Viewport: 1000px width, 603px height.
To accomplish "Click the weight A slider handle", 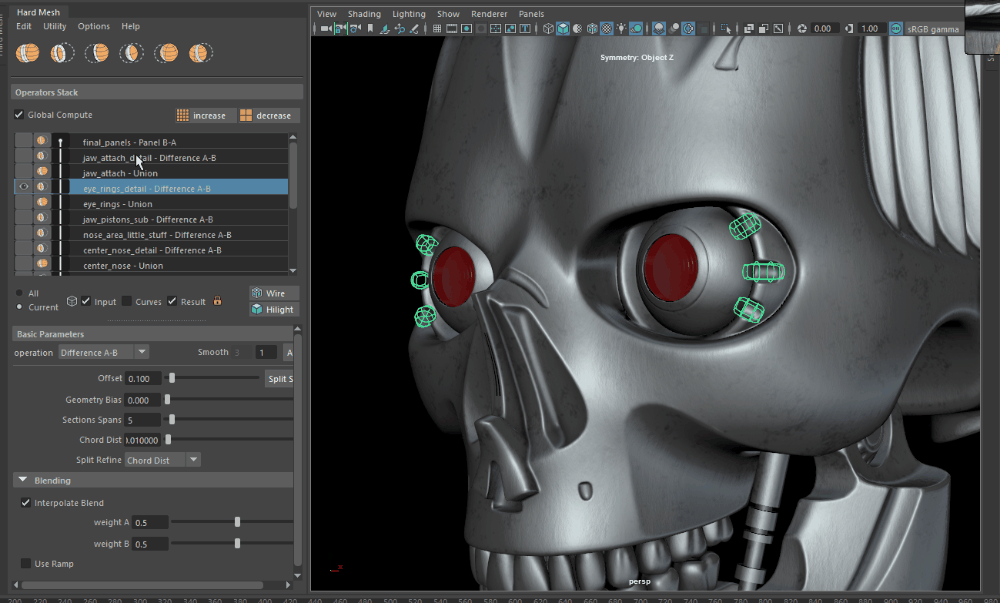I will pyautogui.click(x=237, y=522).
